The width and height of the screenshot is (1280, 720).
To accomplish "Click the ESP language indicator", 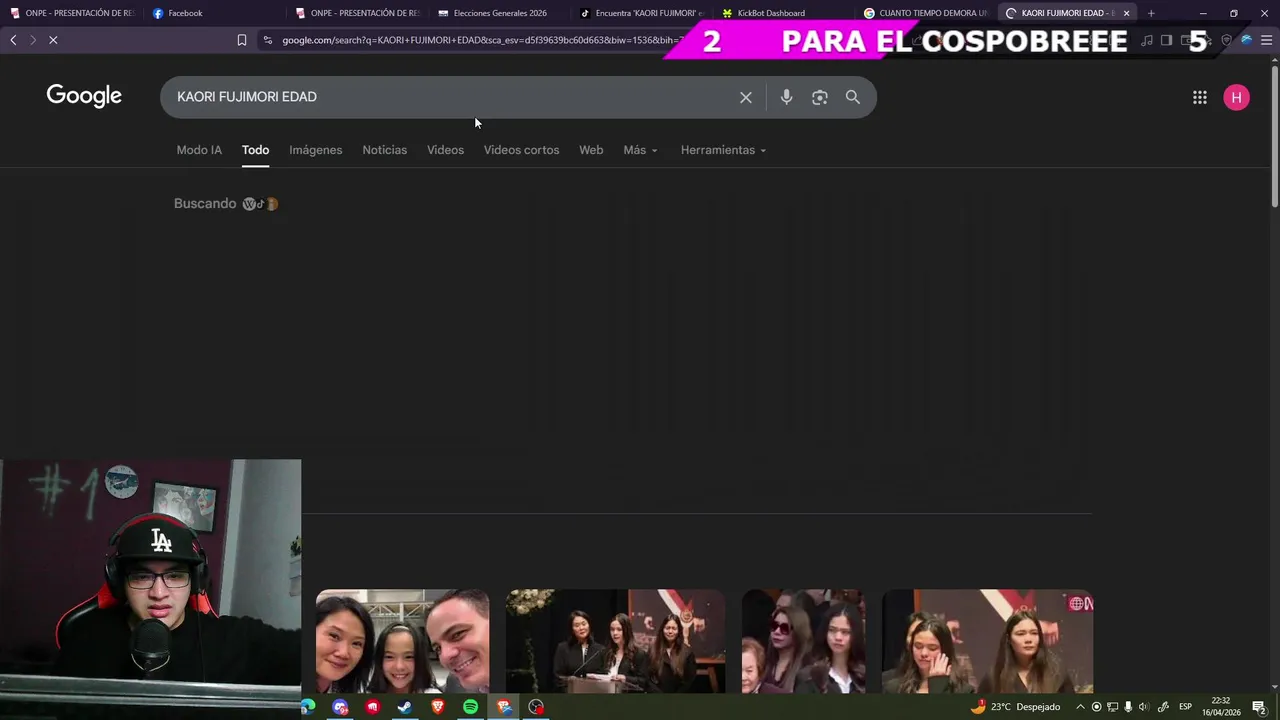I will (x=1185, y=707).
